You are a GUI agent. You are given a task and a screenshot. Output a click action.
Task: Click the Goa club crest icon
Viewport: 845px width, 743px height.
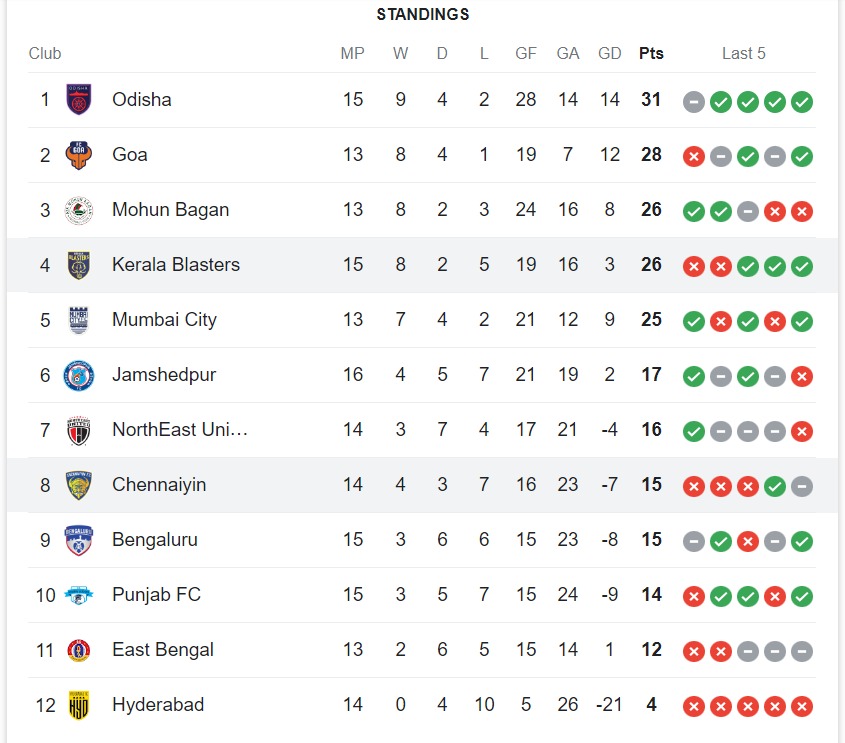[x=78, y=155]
